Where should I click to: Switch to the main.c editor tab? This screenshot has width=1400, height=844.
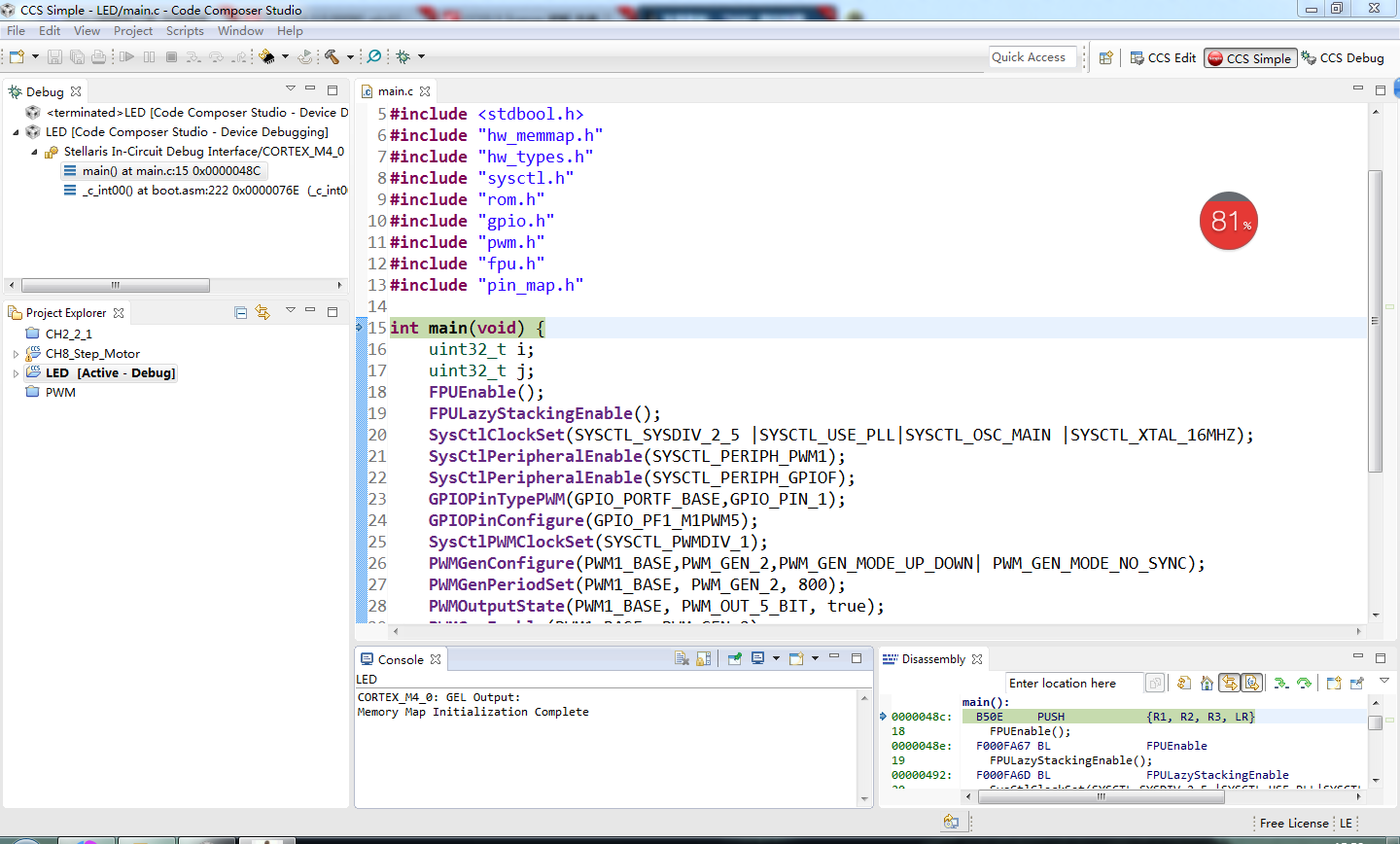coord(395,91)
